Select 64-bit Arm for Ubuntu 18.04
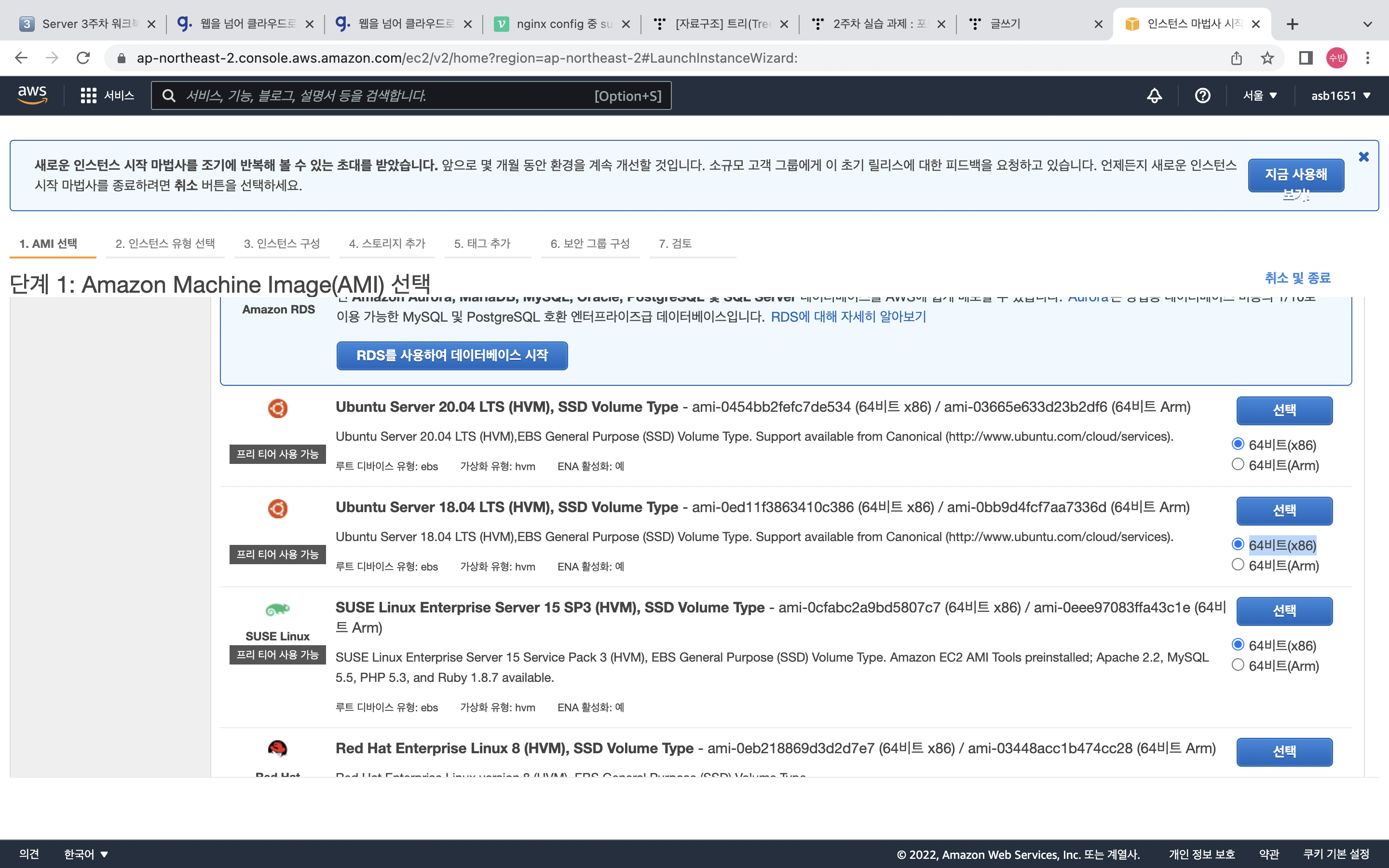The image size is (1389, 868). [1238, 565]
